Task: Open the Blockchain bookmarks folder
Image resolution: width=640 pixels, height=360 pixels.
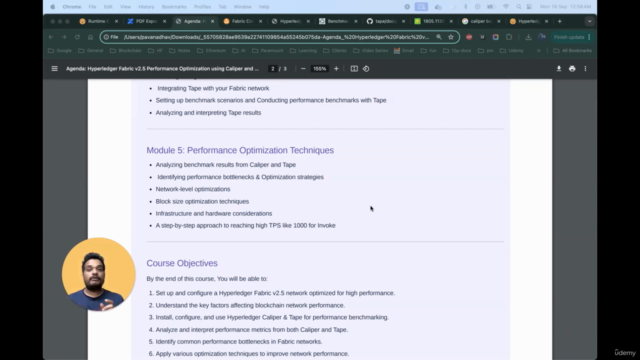Action: [127, 51]
